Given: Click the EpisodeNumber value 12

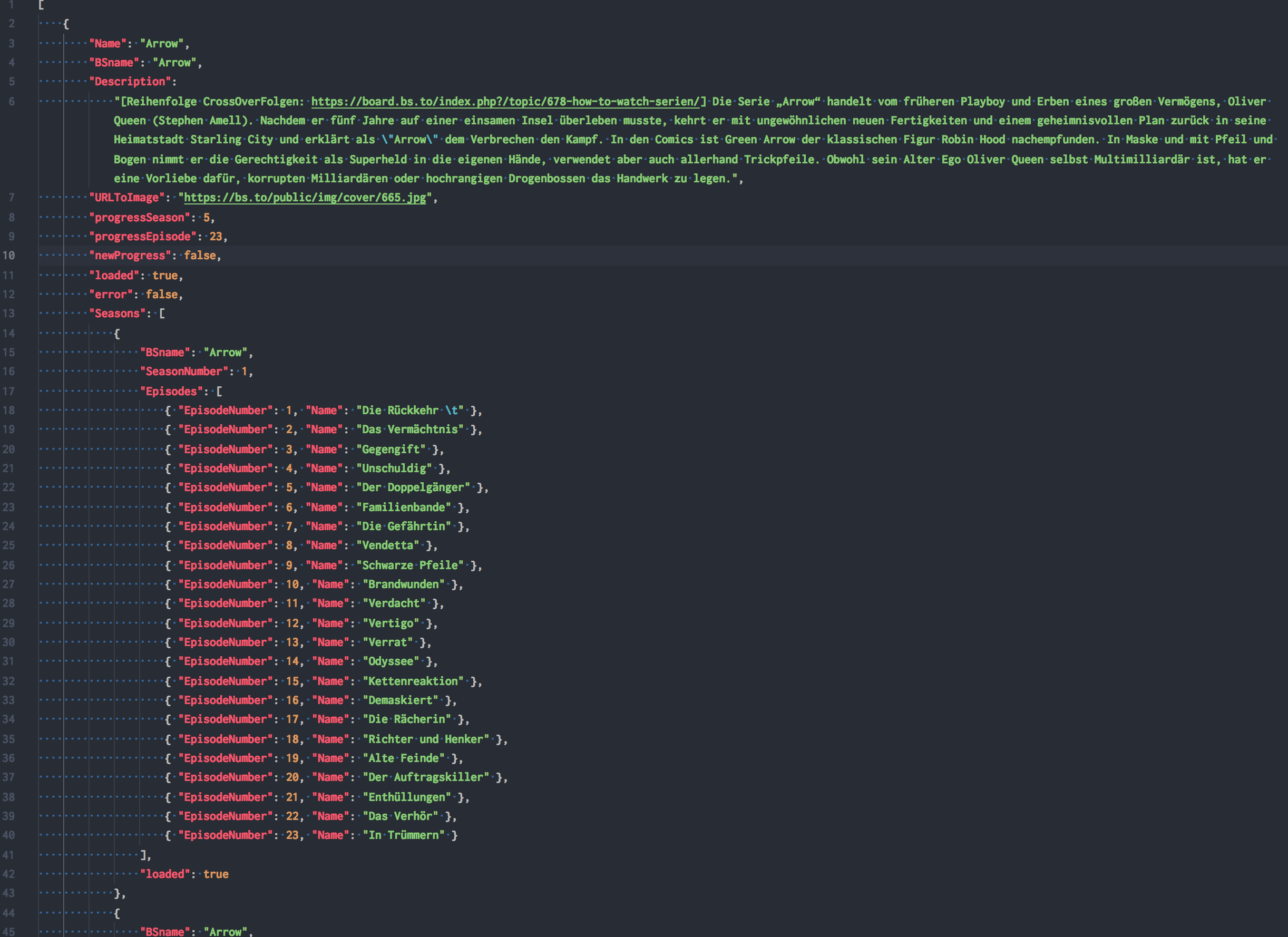Looking at the screenshot, I should point(292,623).
